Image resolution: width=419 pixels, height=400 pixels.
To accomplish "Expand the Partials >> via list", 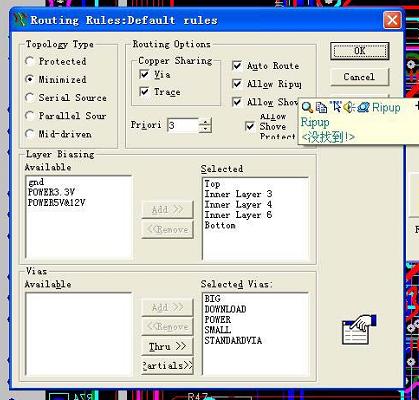I will click(167, 366).
